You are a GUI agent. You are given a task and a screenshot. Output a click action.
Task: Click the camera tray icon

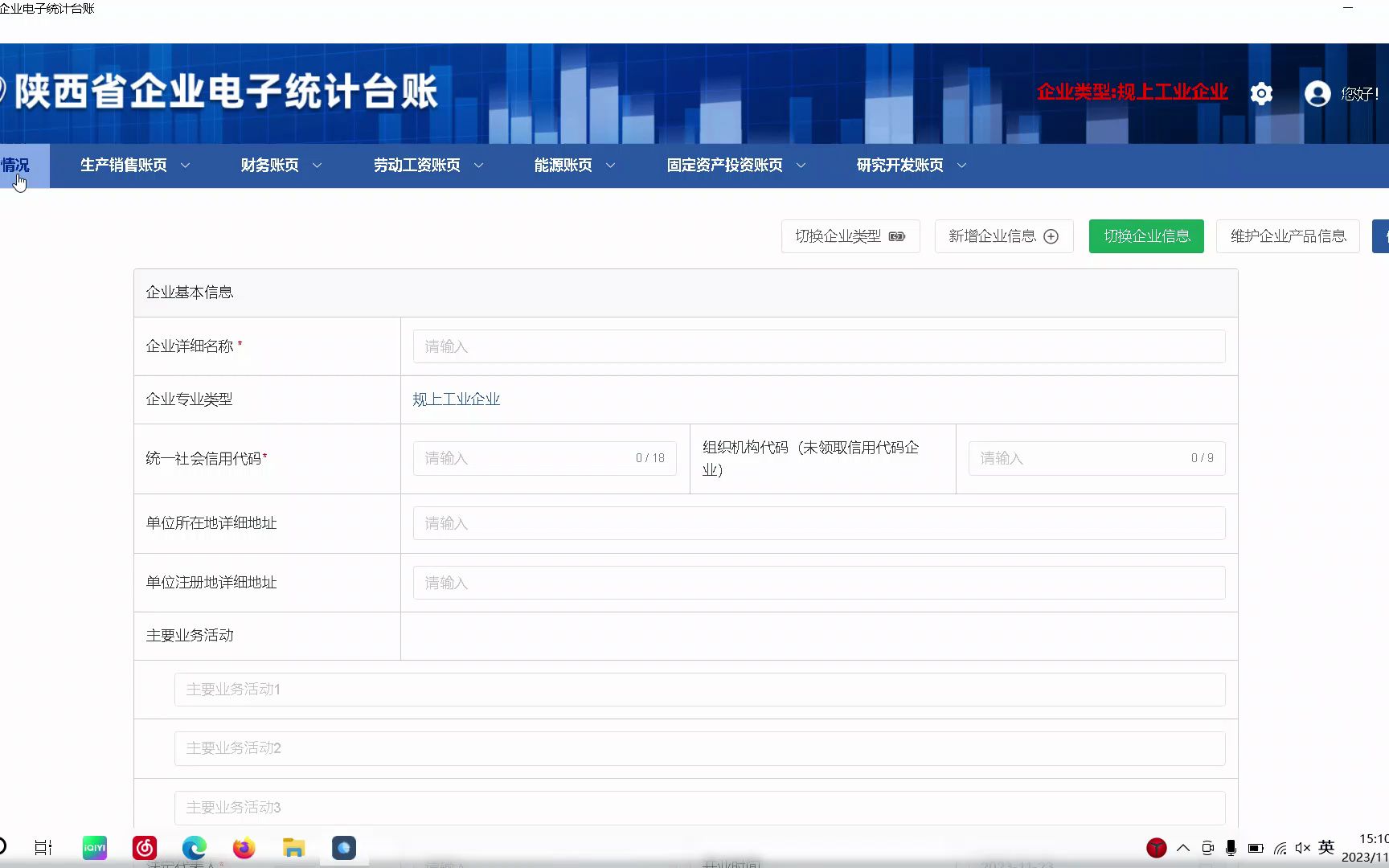point(1207,848)
